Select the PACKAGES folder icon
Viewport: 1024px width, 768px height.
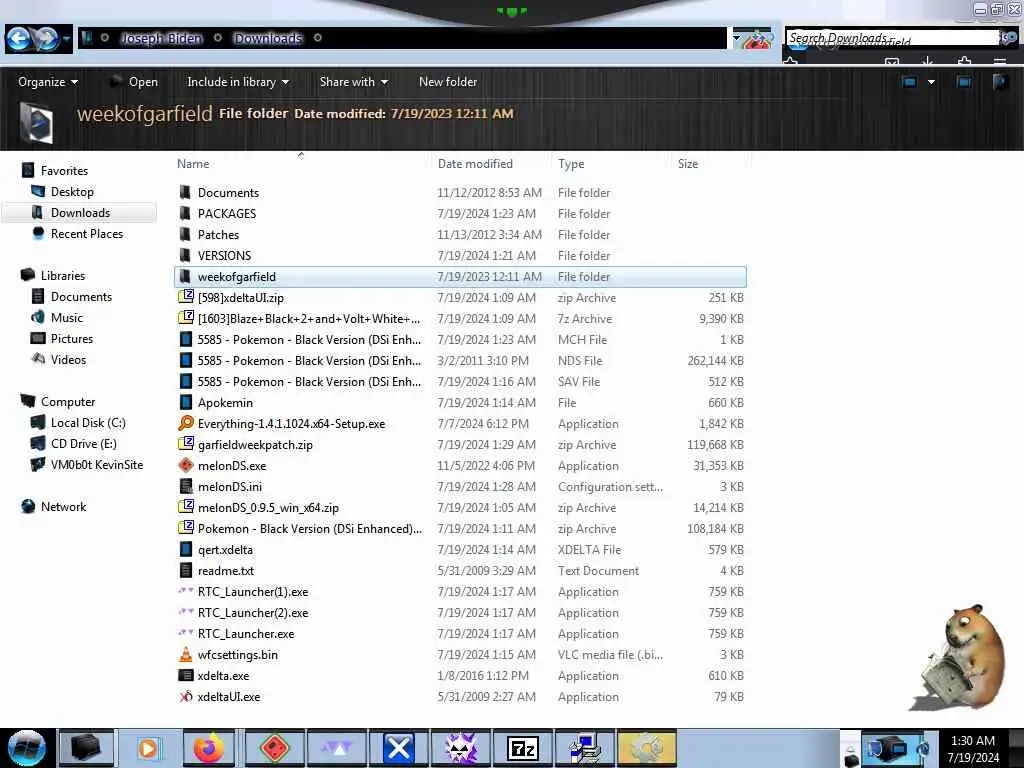[185, 213]
